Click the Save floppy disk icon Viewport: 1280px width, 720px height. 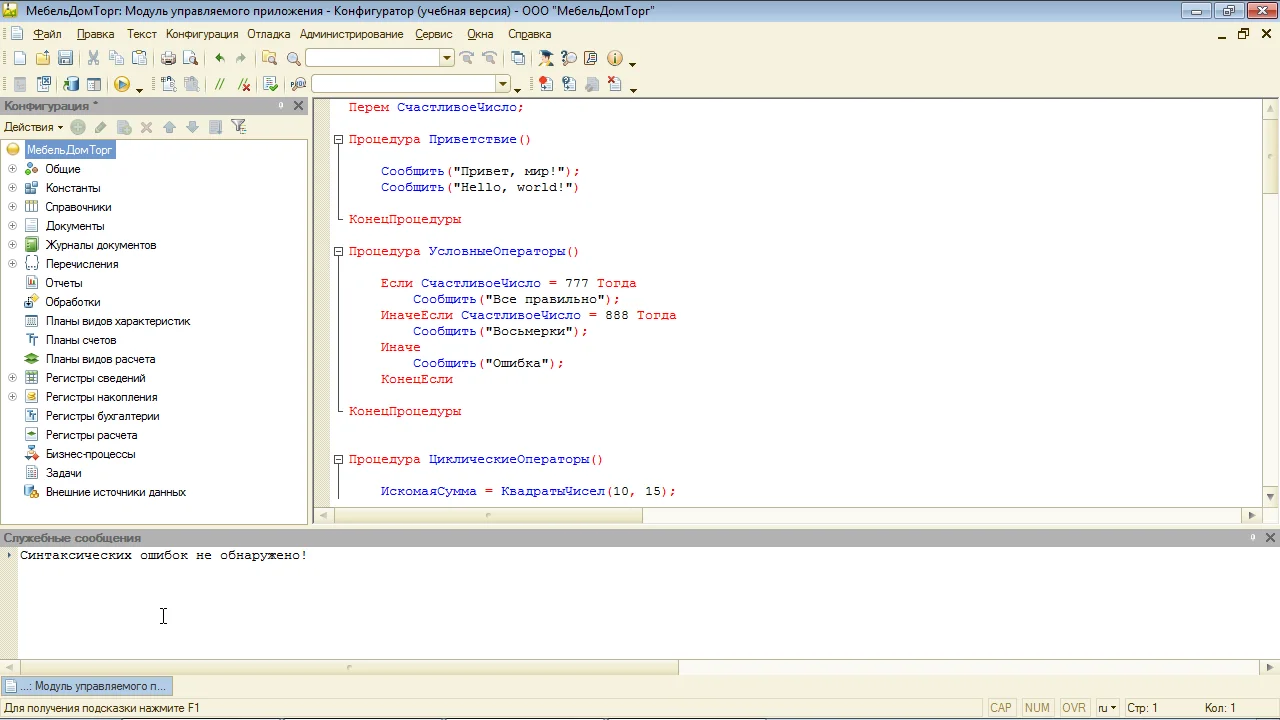point(65,59)
